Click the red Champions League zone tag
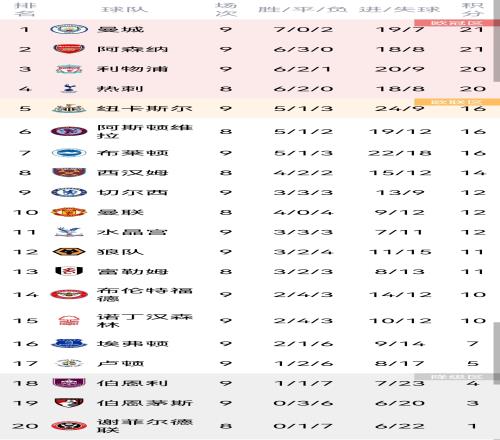Viewport: 500px width, 440px height. click(x=455, y=23)
